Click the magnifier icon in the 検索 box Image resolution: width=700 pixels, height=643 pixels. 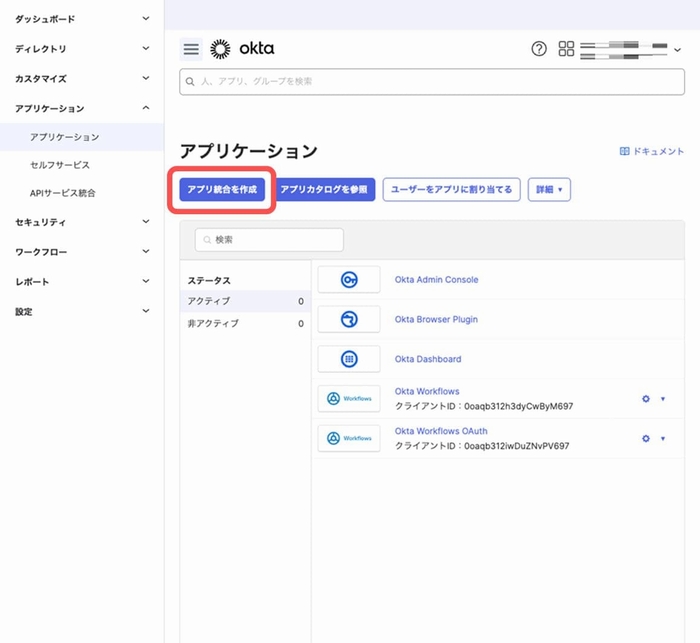click(207, 240)
